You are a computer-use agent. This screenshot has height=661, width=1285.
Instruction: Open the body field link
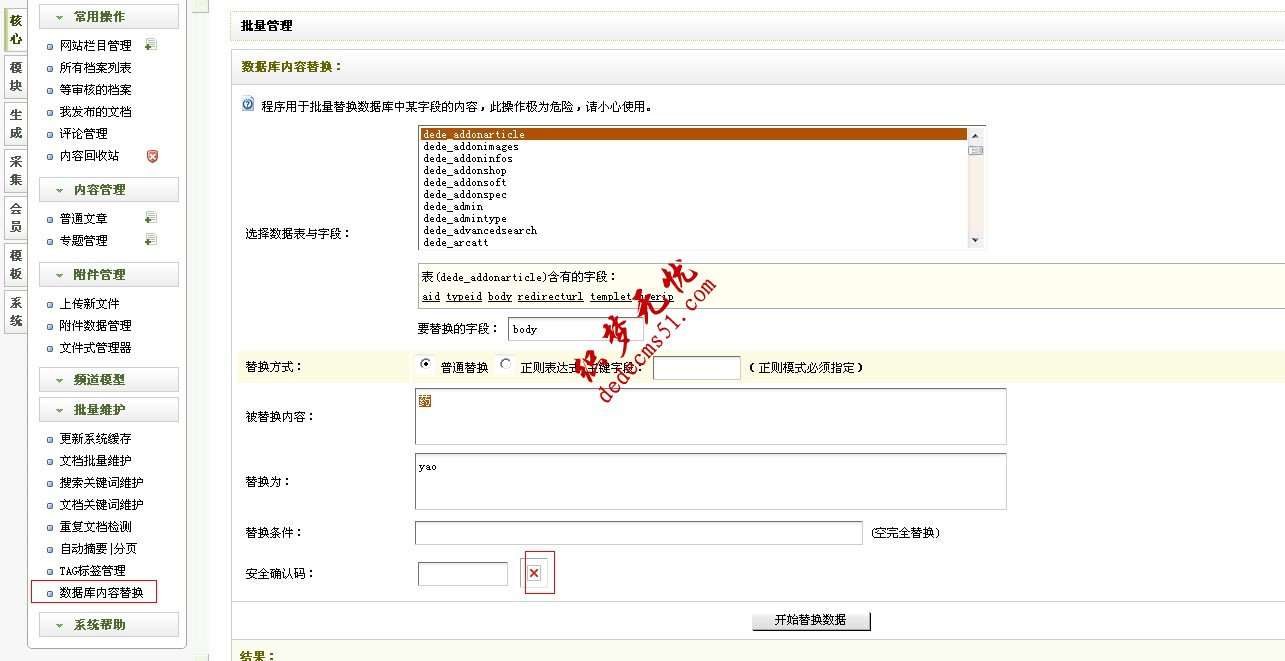tap(499, 296)
